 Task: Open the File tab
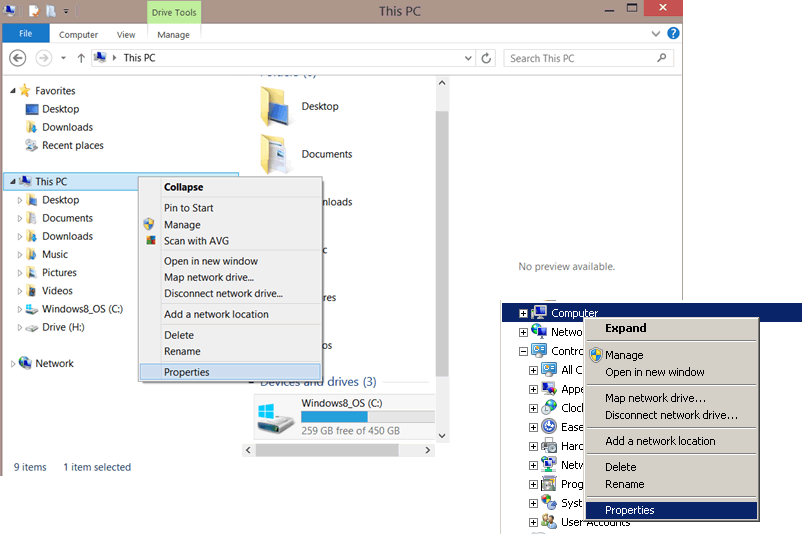(26, 33)
